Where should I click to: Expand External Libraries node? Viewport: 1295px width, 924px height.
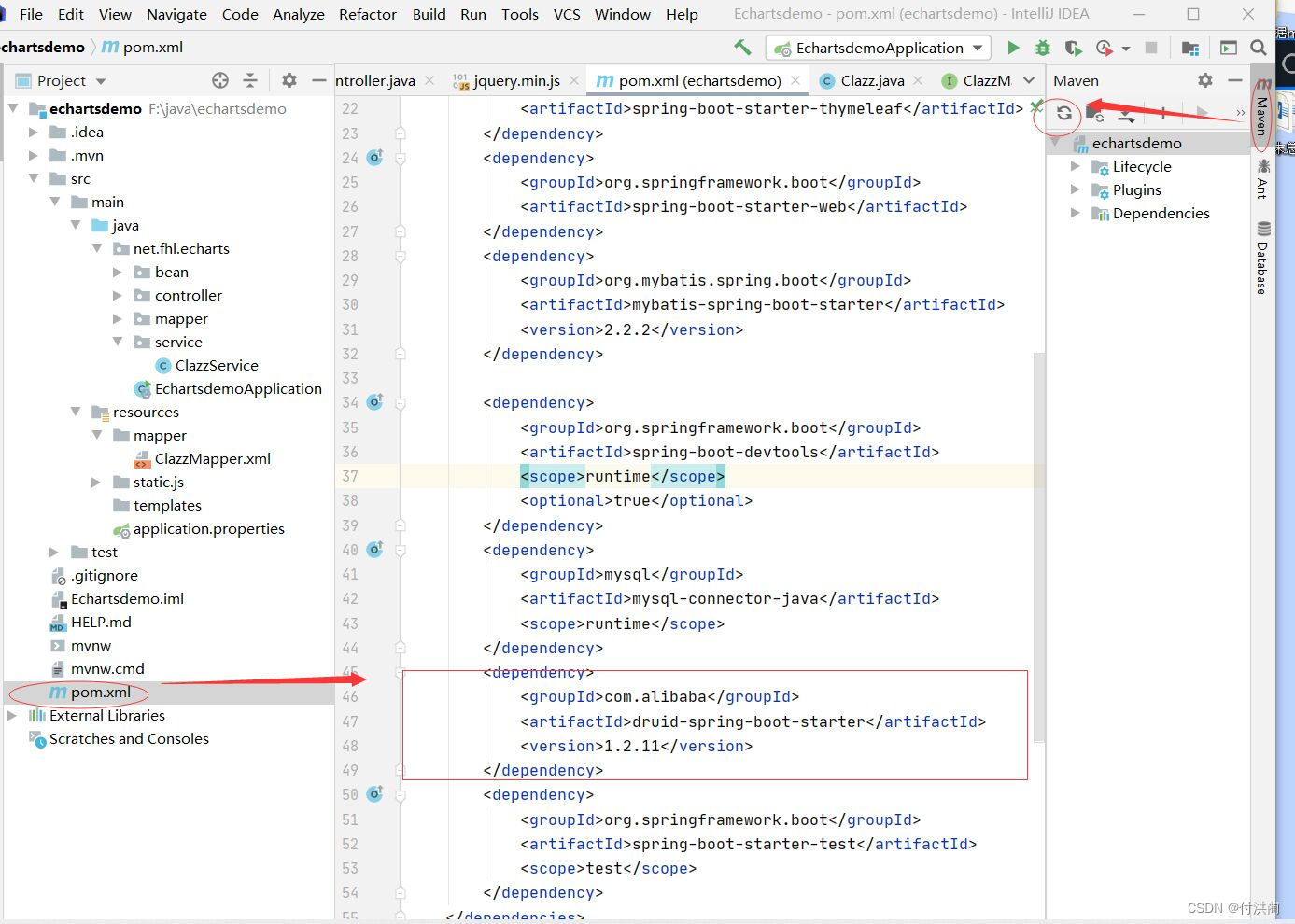(x=12, y=716)
